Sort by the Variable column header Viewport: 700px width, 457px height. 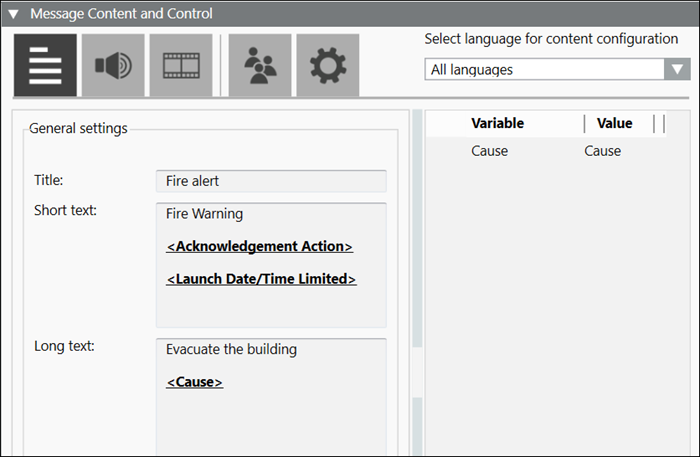click(x=497, y=123)
